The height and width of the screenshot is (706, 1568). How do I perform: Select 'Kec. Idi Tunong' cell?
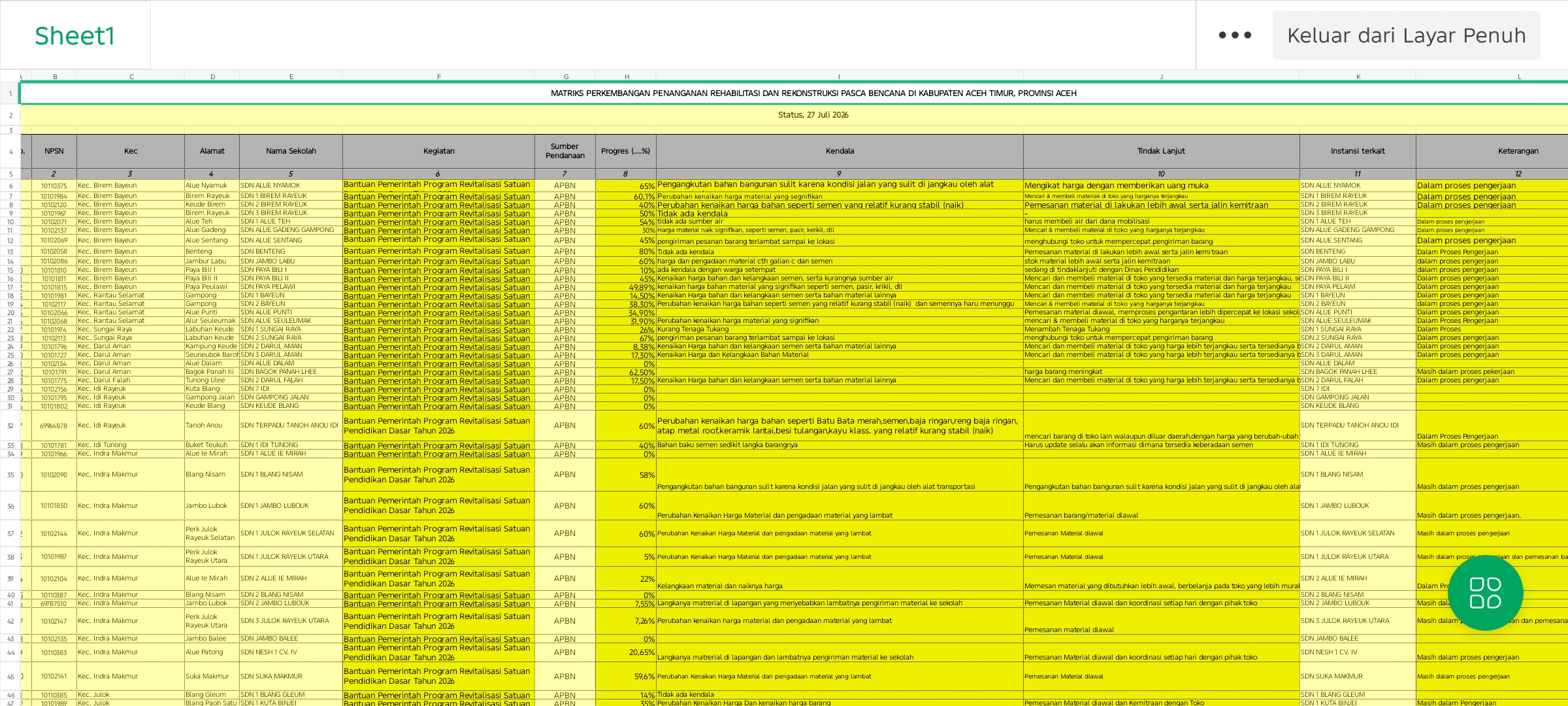coord(131,445)
